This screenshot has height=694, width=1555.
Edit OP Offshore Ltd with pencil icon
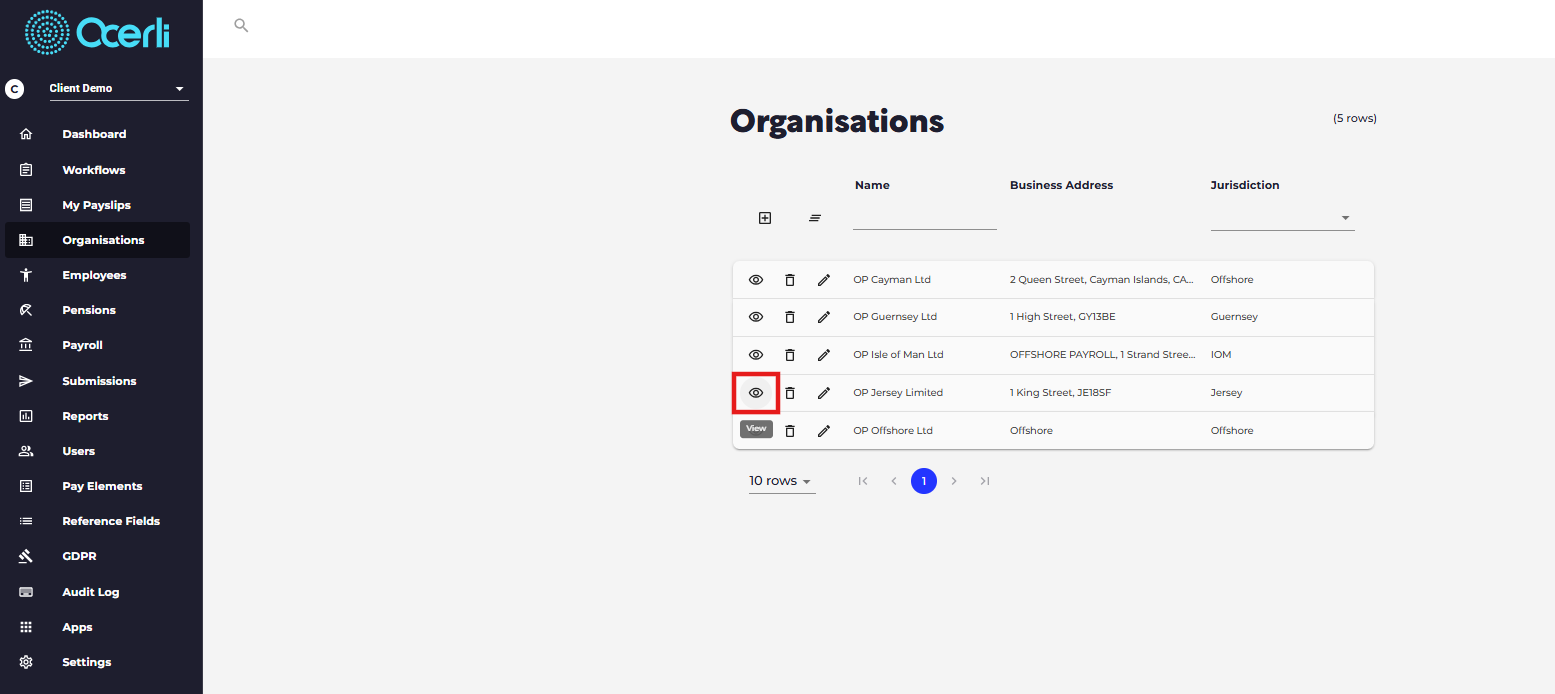(x=824, y=431)
